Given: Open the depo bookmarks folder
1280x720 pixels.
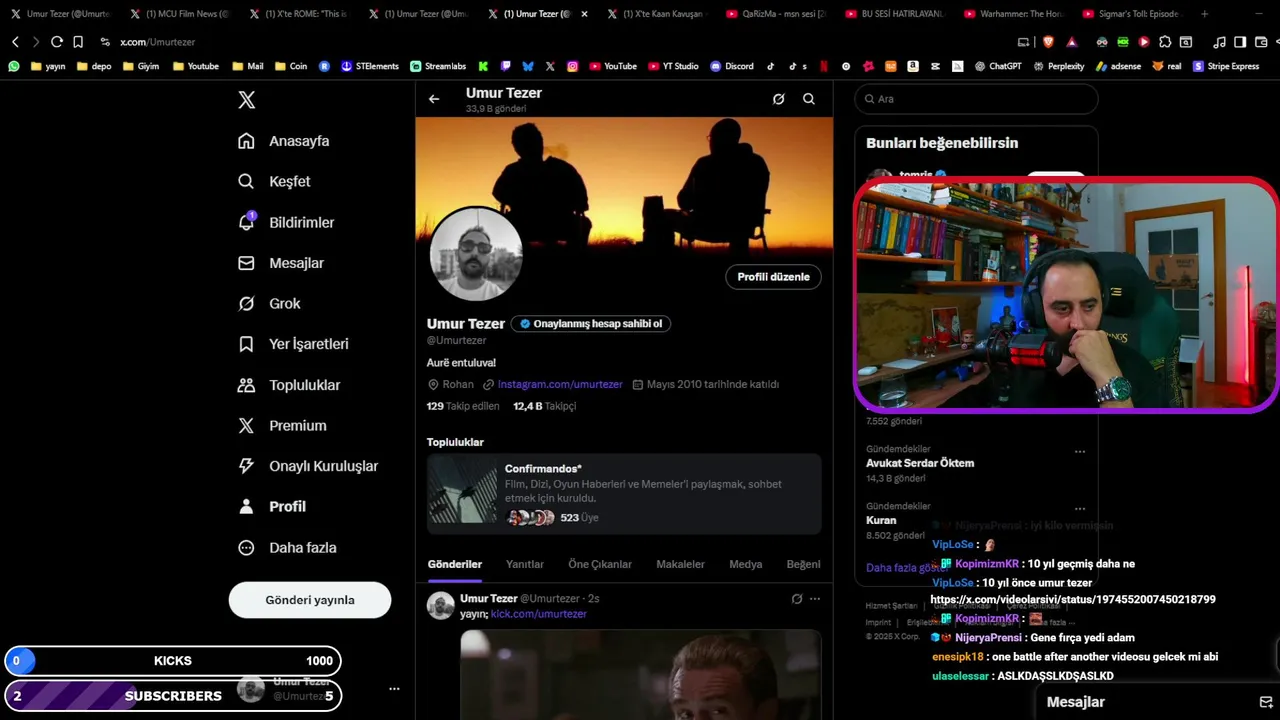Looking at the screenshot, I should click(94, 66).
